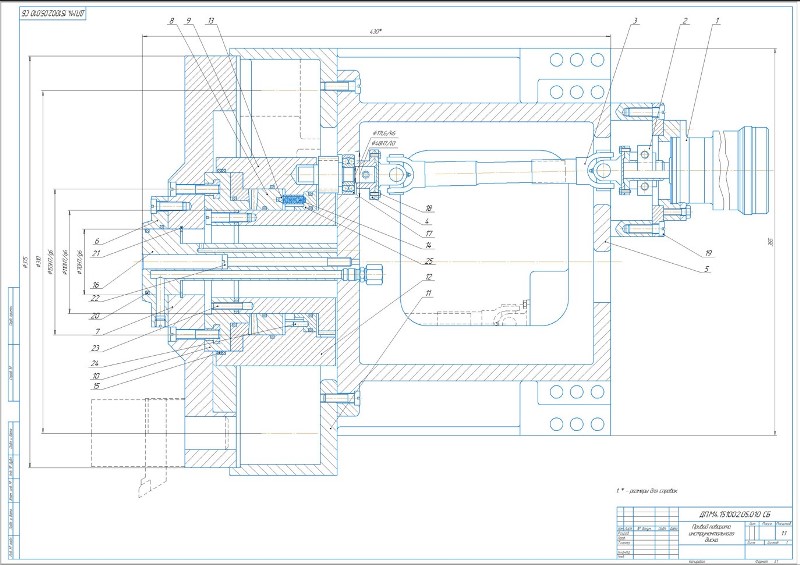Screen dimensions: 800x565
Task: Select the 430* overall length dimension
Action: click(376, 32)
